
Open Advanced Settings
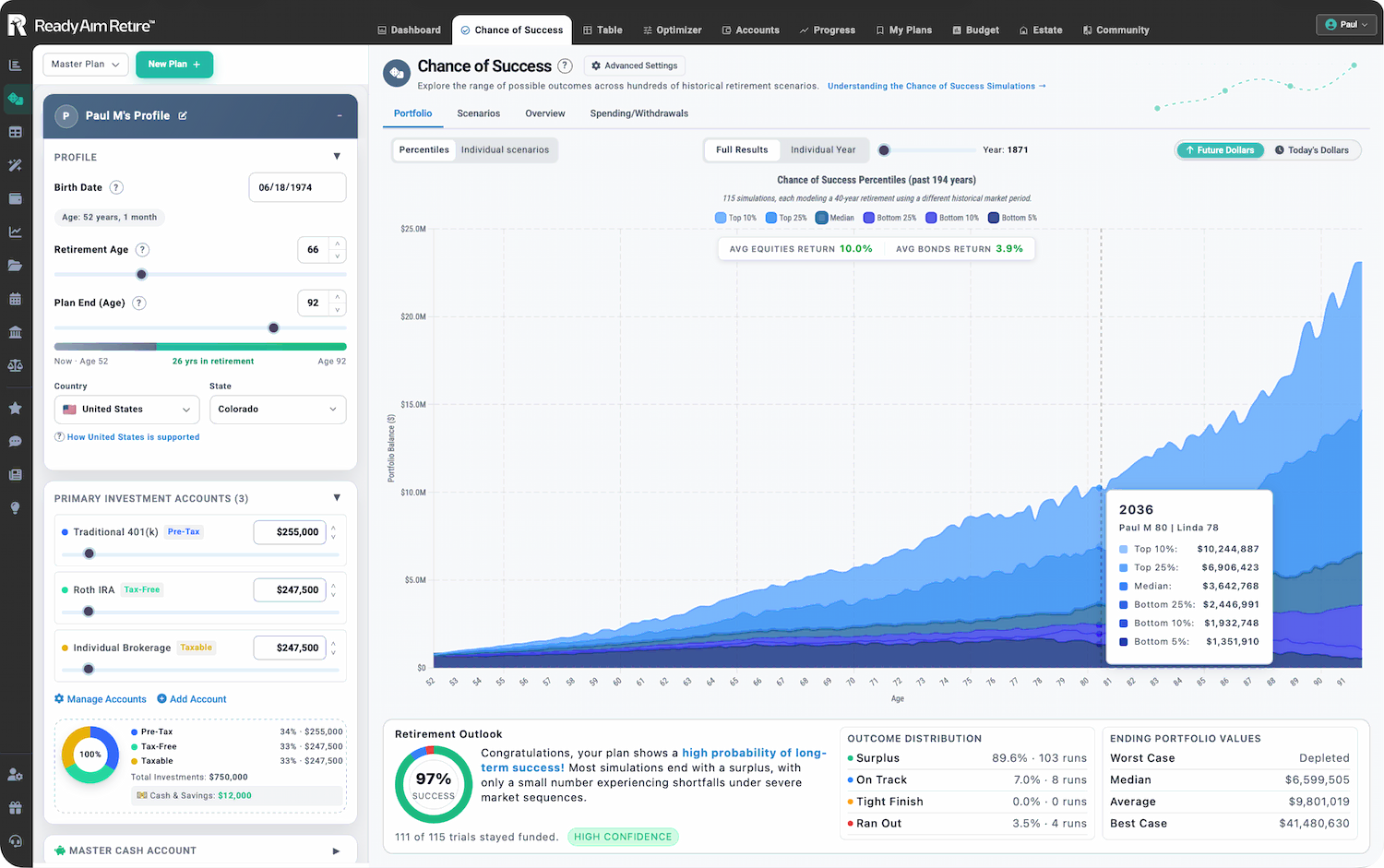pos(634,65)
